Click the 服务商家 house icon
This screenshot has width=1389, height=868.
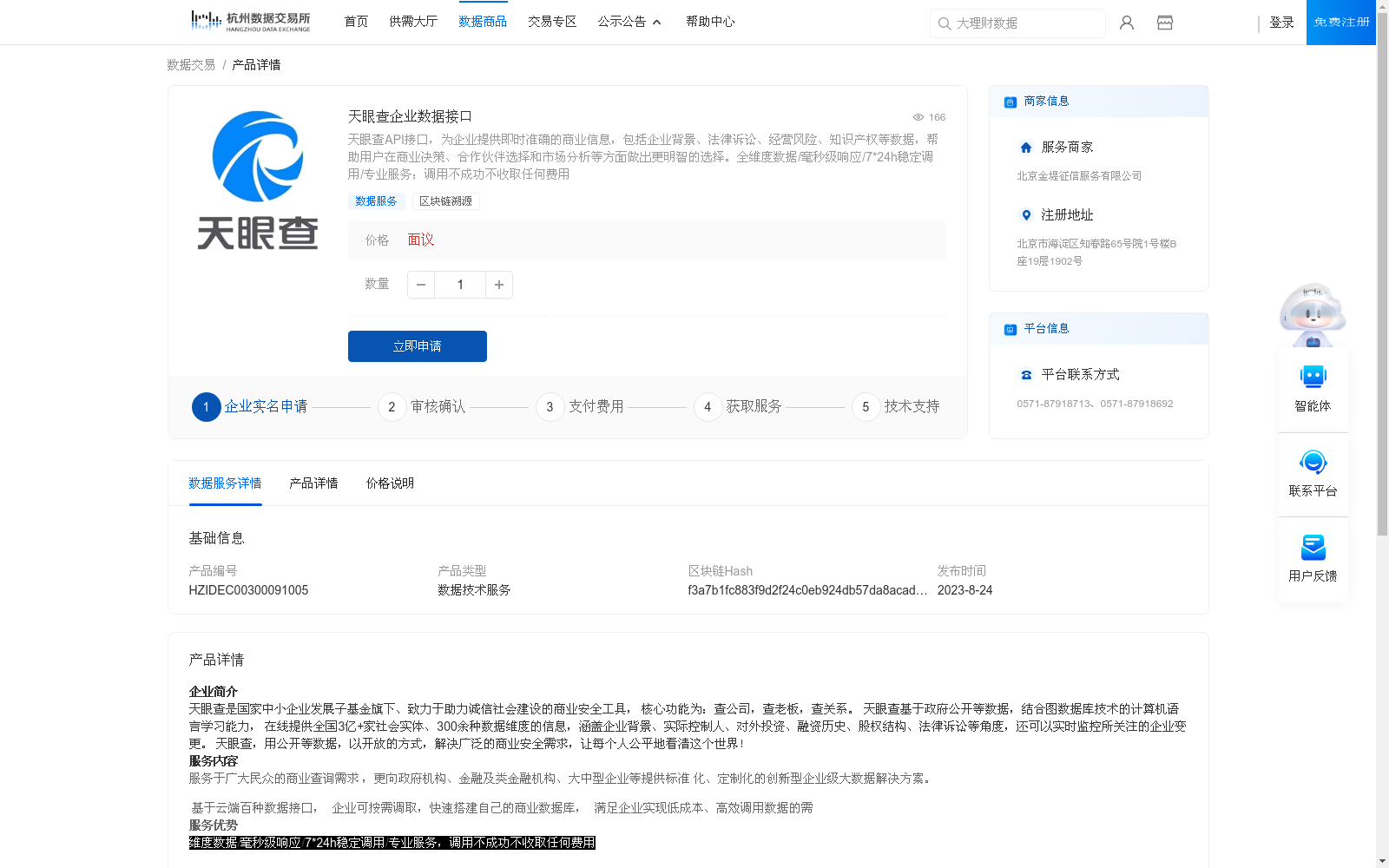pyautogui.click(x=1026, y=148)
